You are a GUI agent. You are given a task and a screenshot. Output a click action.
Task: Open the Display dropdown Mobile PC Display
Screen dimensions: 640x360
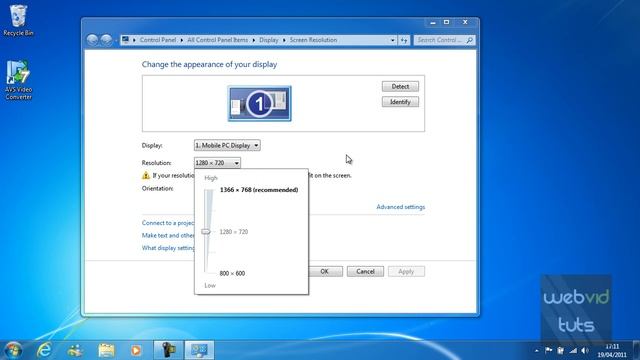pos(227,145)
